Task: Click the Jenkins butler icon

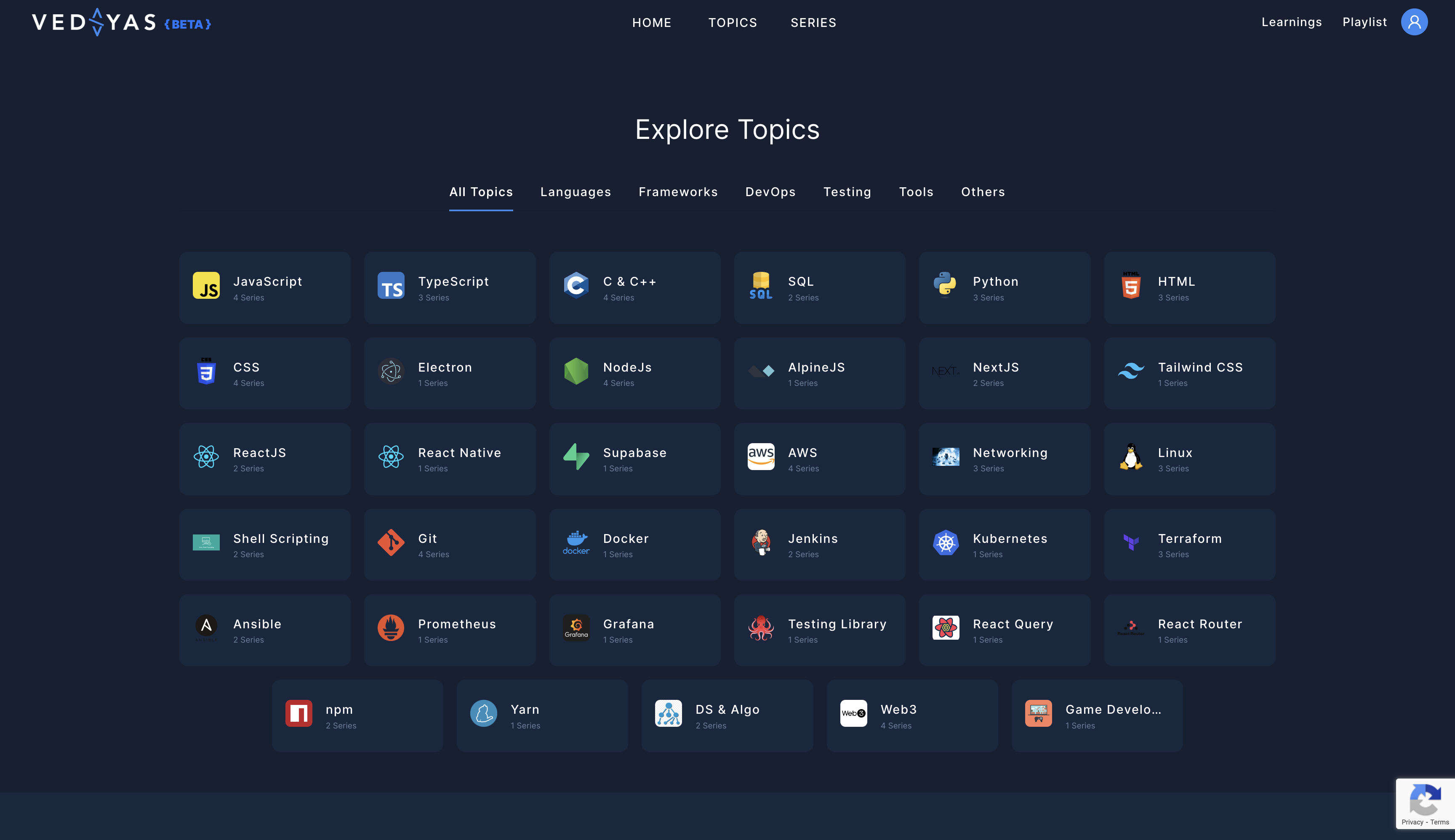Action: tap(761, 542)
